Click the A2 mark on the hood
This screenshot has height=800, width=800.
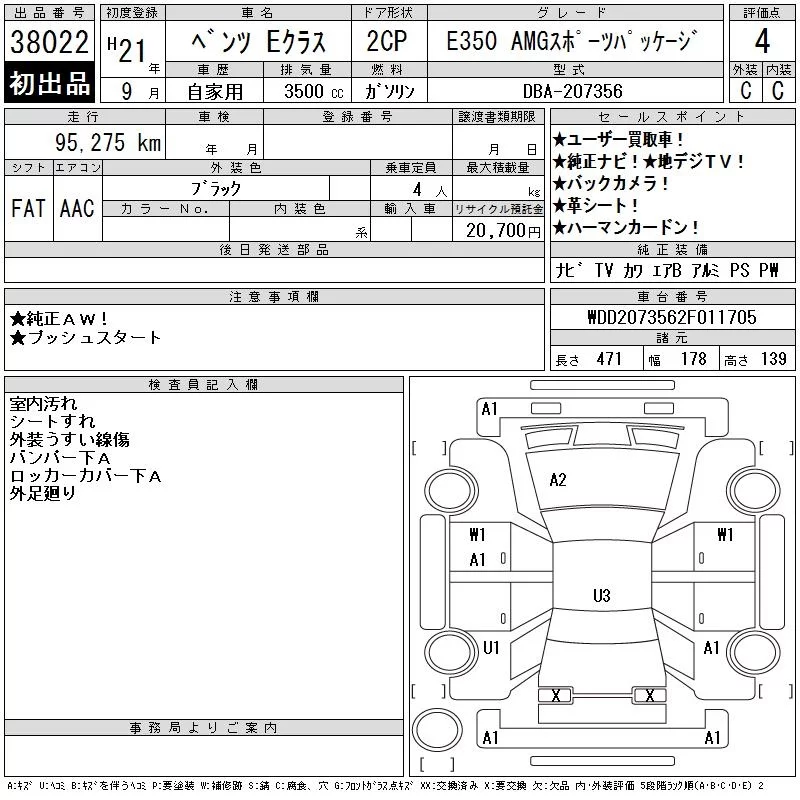[558, 480]
